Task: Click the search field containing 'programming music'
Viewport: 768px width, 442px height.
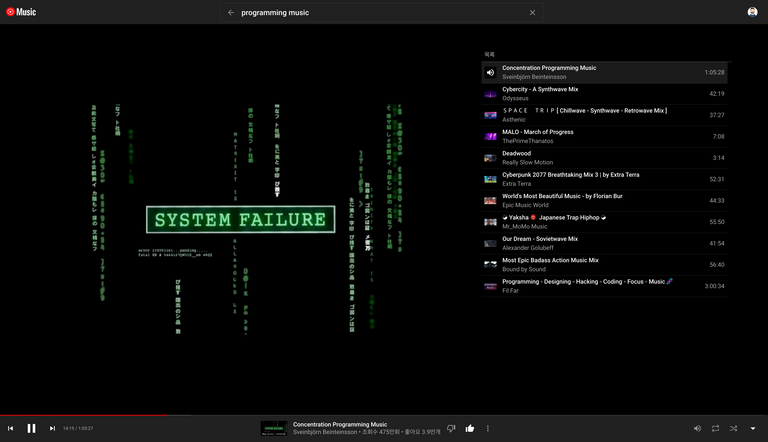Action: [x=382, y=13]
